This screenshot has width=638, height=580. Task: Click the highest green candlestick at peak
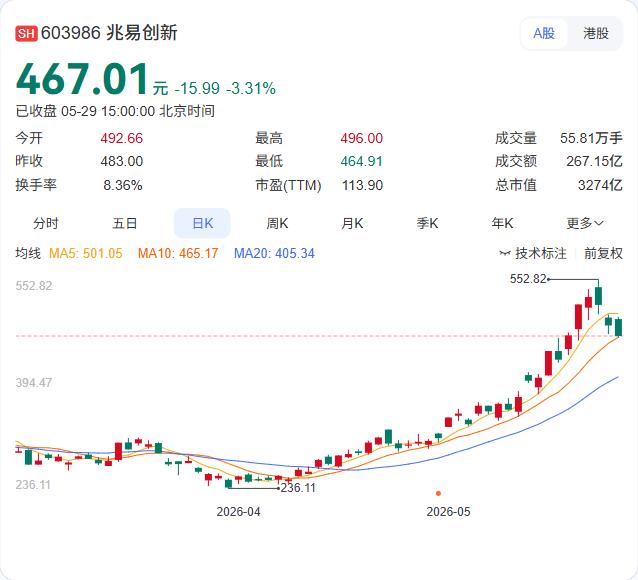598,296
